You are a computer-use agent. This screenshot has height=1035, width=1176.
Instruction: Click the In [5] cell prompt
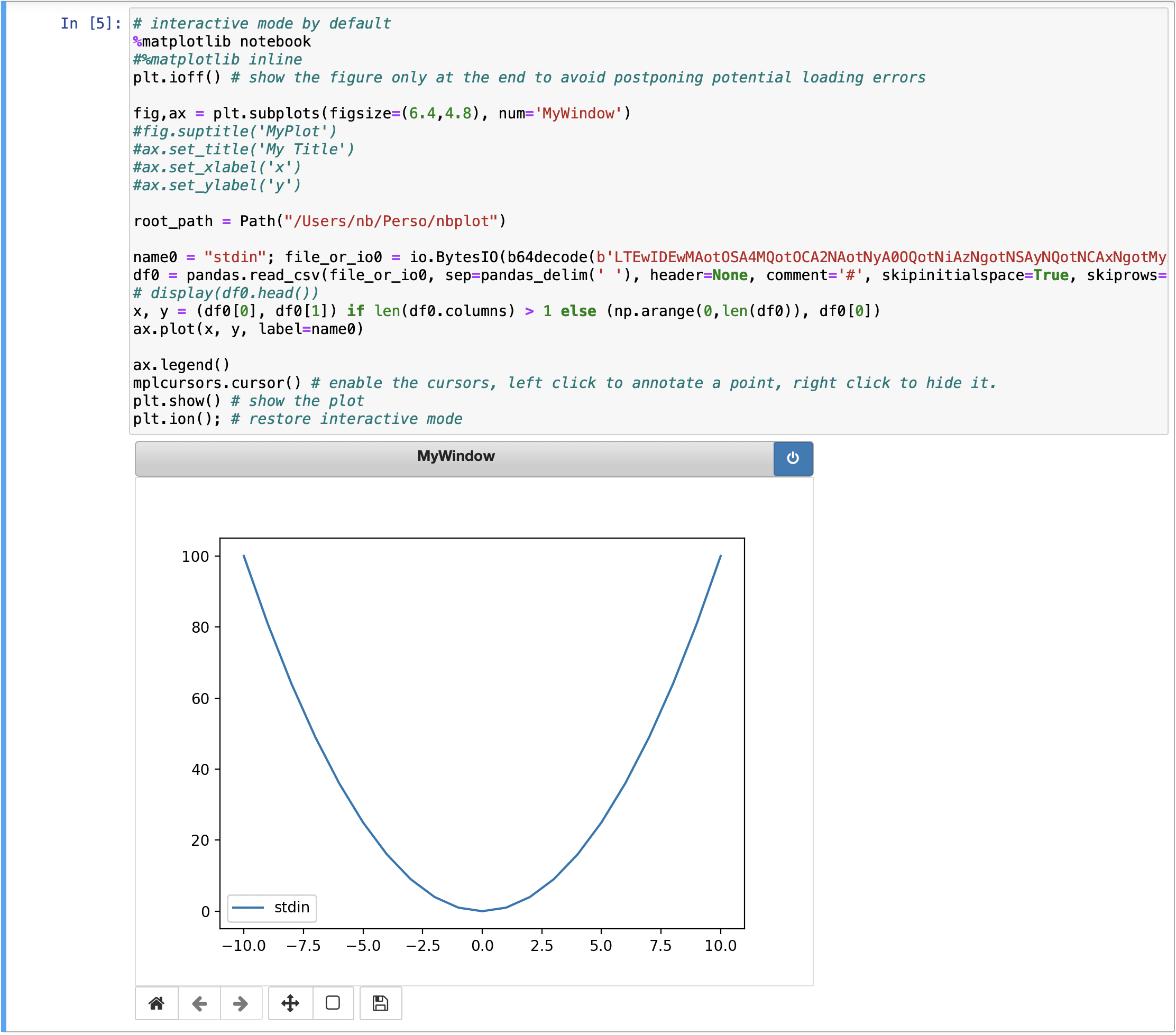coord(91,24)
